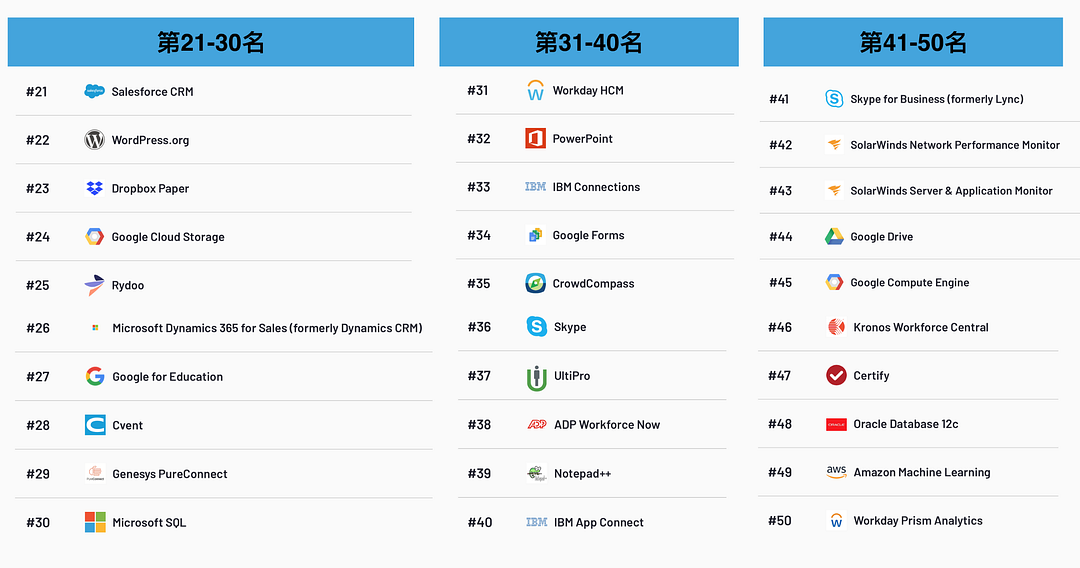Click the Cvent blue C logo
Image resolution: width=1080 pixels, height=568 pixels.
pos(95,425)
